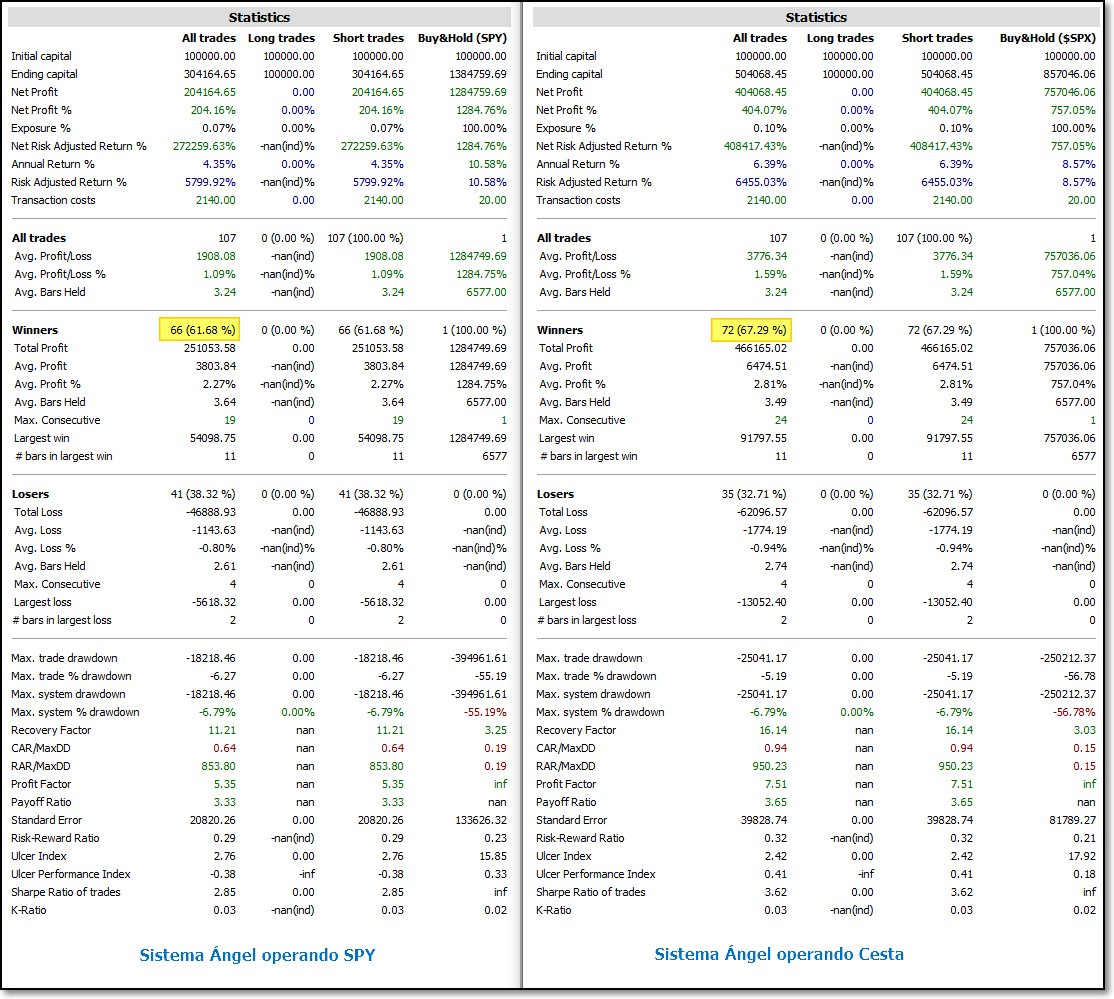Click Max. Consecutive winners value 24 under All trades
The height and width of the screenshot is (999, 1114).
(780, 420)
